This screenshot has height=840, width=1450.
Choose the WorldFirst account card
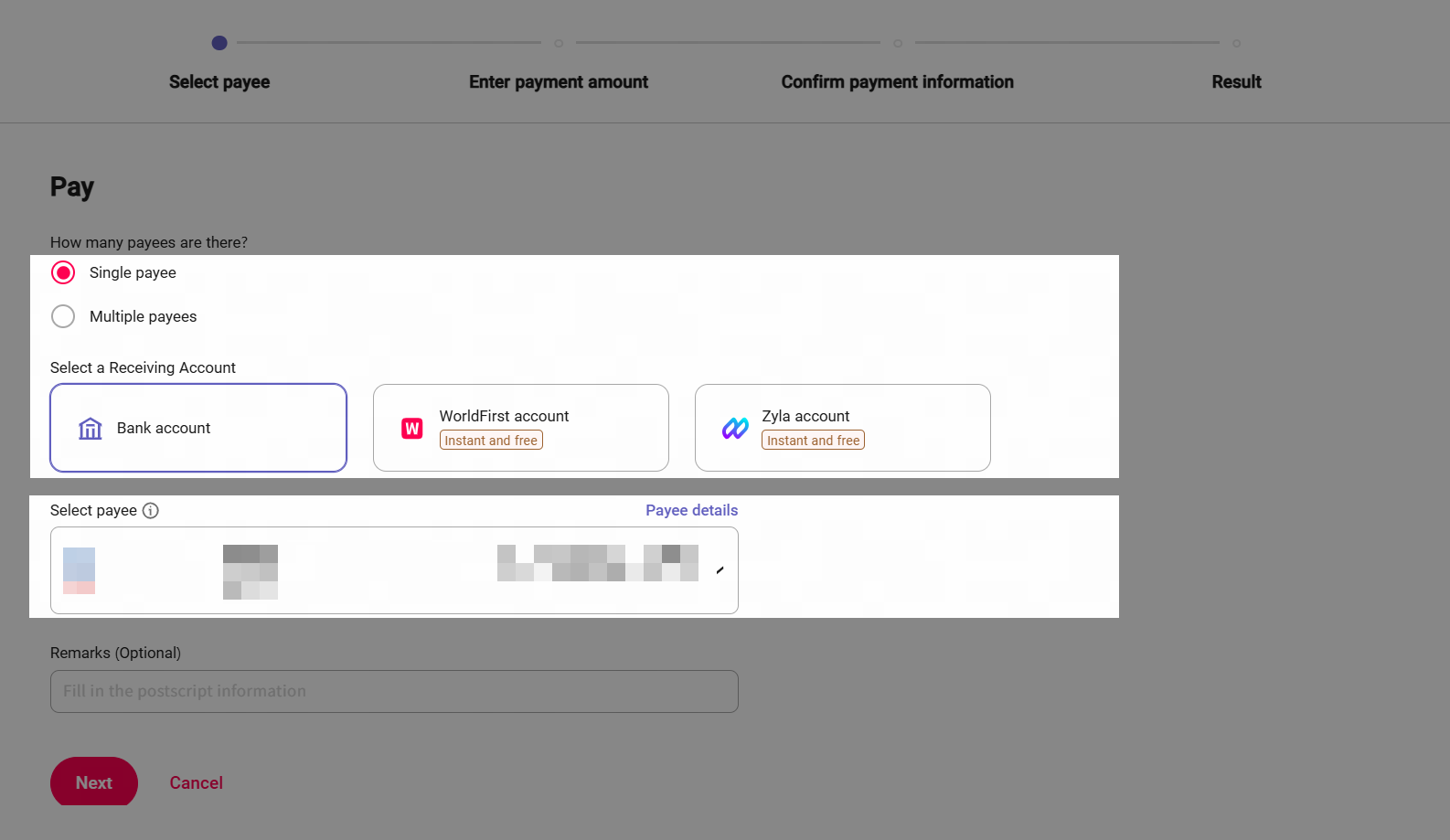[x=521, y=428]
